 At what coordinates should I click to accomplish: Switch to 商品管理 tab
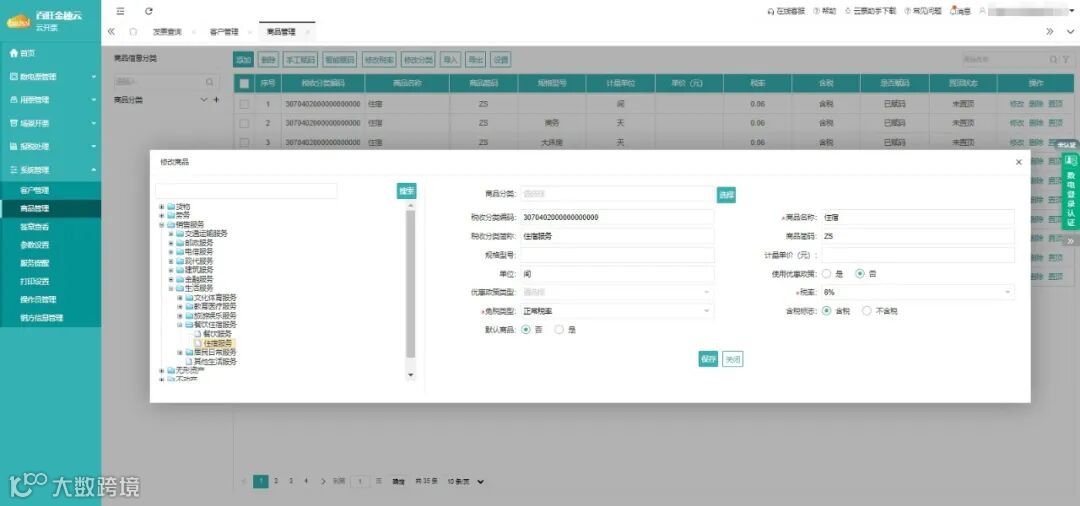click(x=280, y=32)
